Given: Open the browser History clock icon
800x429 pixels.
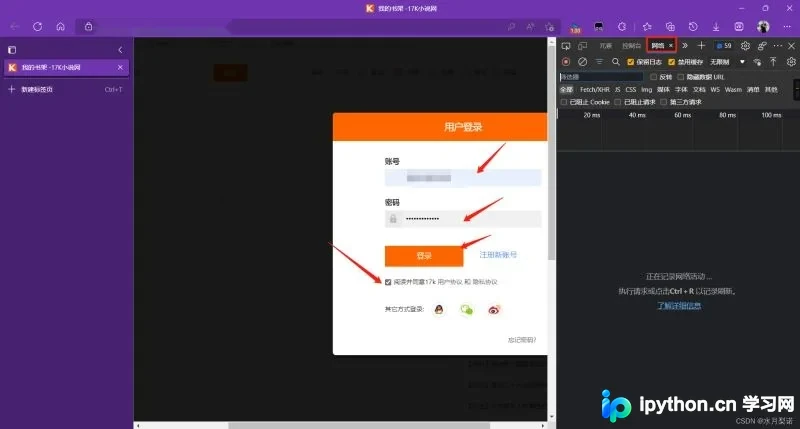Looking at the screenshot, I should click(x=693, y=27).
